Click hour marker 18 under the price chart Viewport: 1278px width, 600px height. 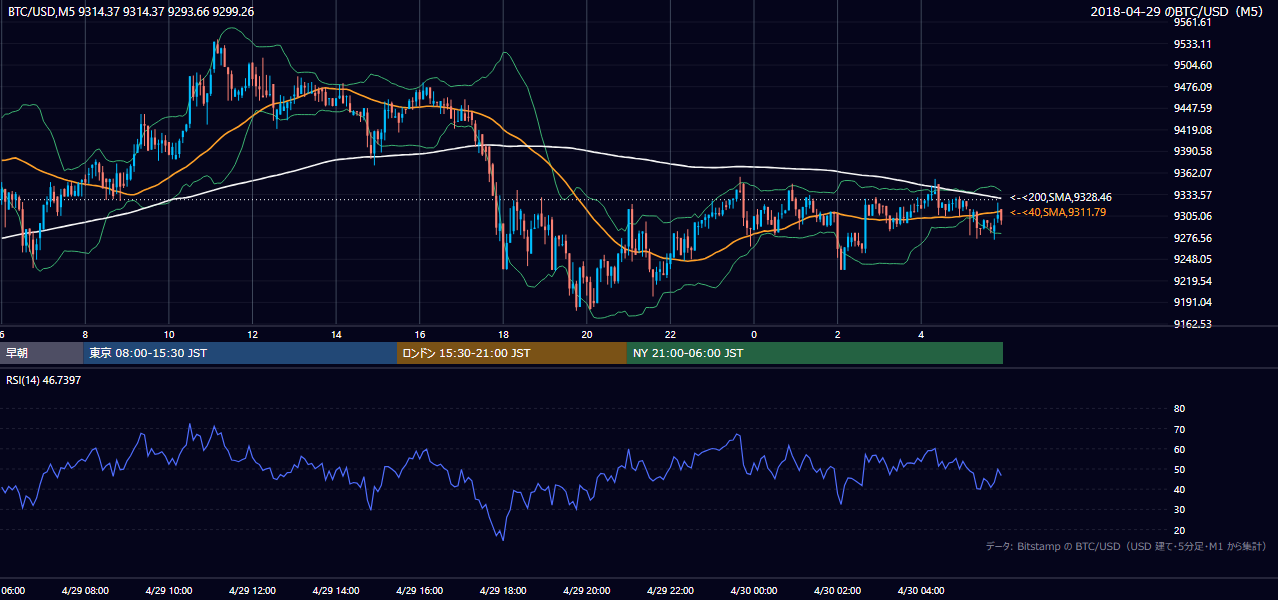503,334
